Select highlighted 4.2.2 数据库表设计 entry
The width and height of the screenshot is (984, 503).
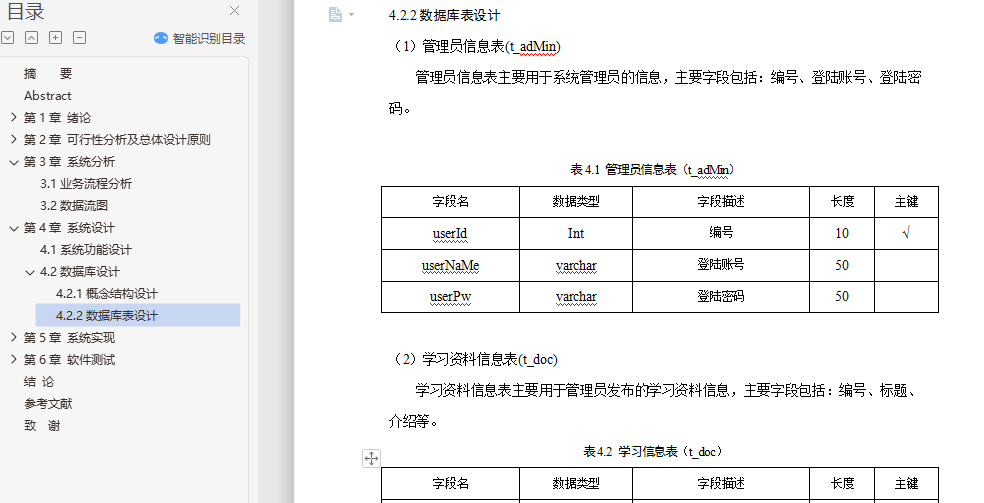tap(138, 315)
